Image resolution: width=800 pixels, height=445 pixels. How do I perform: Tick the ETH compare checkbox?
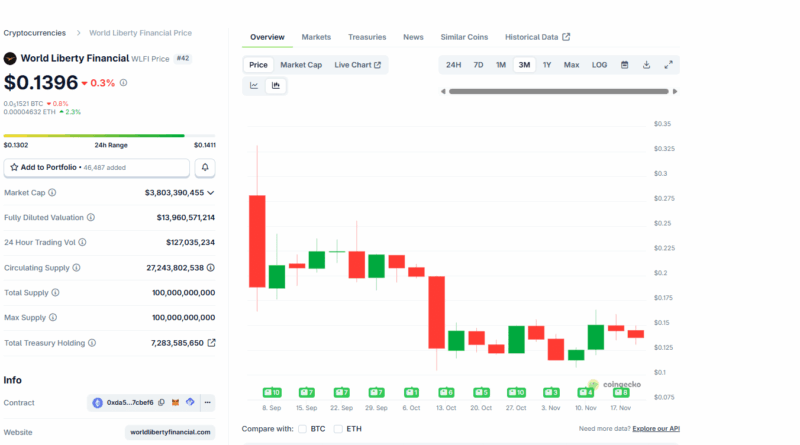(338, 429)
